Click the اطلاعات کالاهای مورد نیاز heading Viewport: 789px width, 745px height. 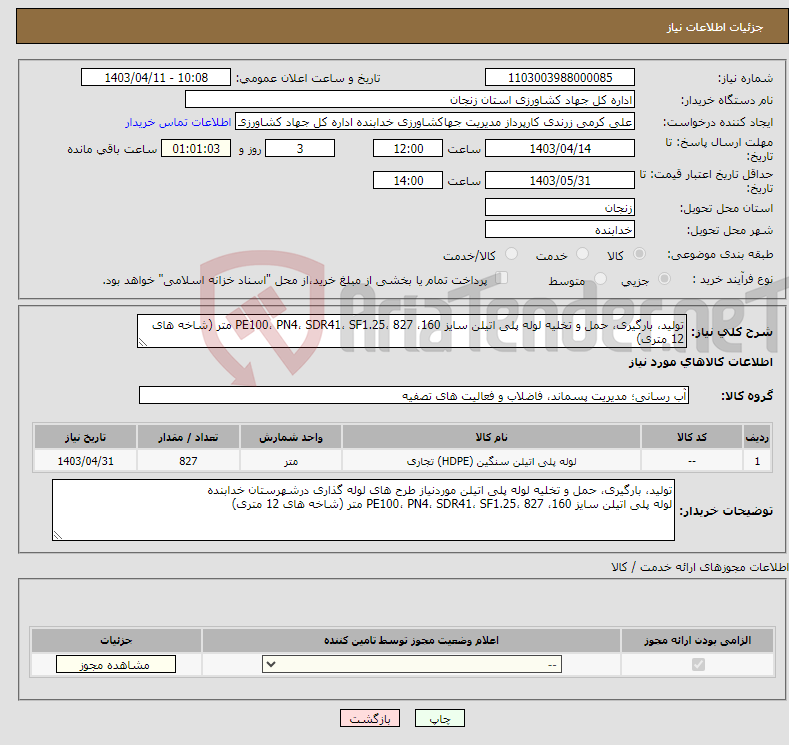coord(700,362)
